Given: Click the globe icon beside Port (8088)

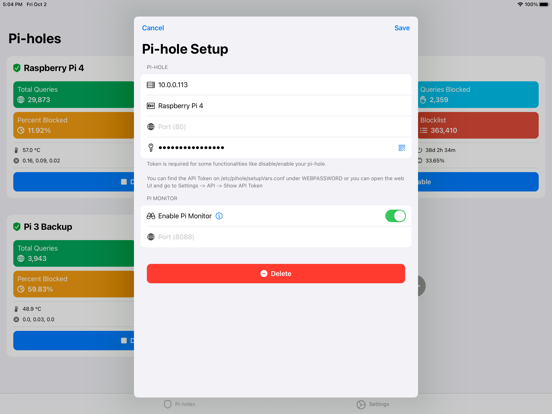Looking at the screenshot, I should click(151, 237).
